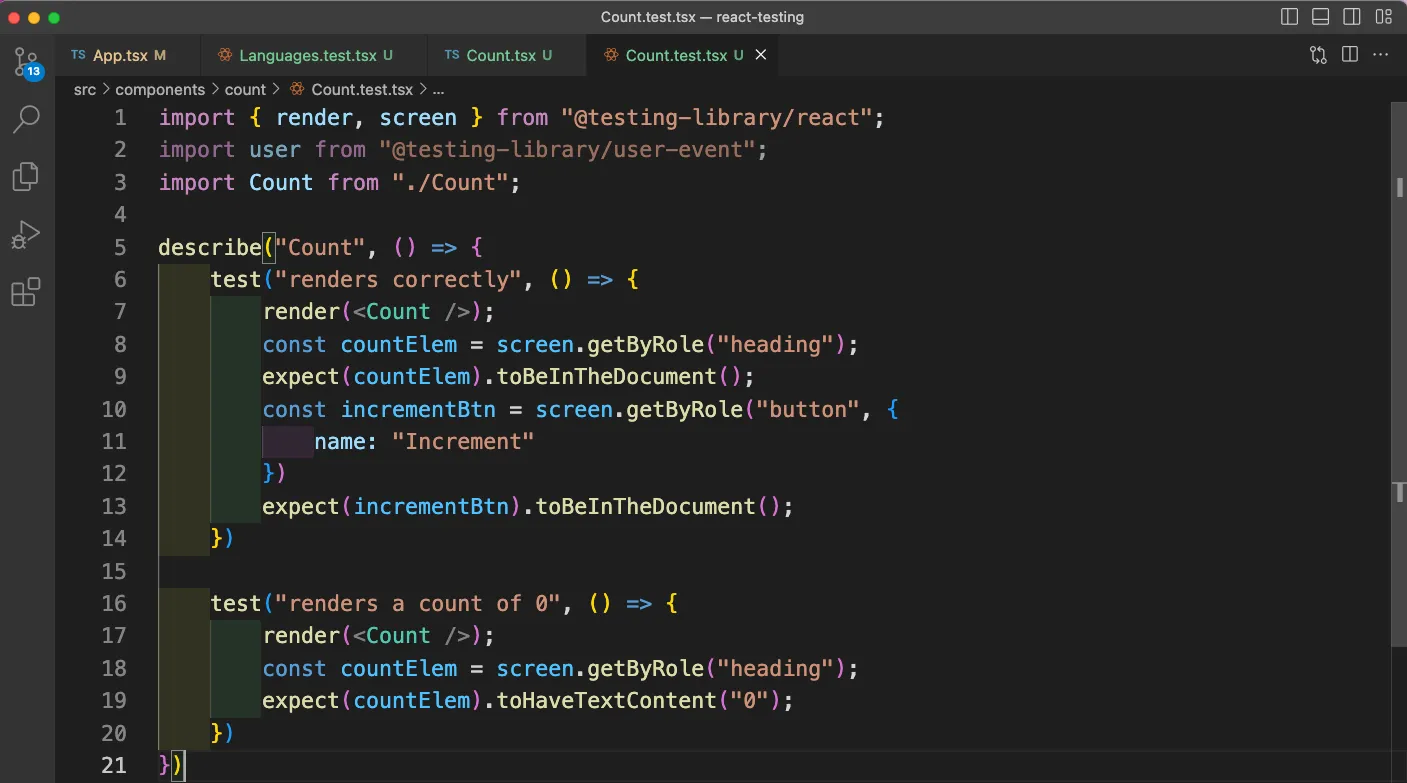The height and width of the screenshot is (783, 1407).
Task: Open the editor More Actions ellipsis
Action: [1383, 55]
